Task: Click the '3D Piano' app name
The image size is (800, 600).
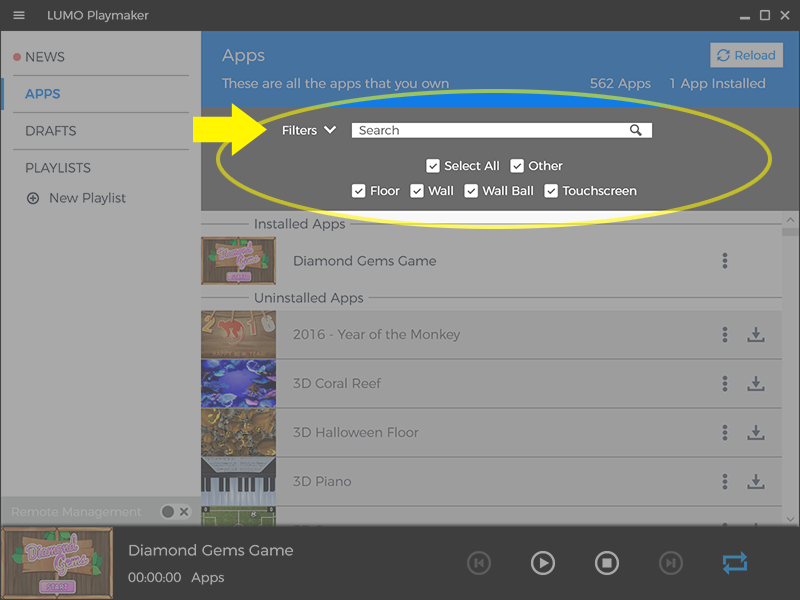Action: (x=322, y=482)
